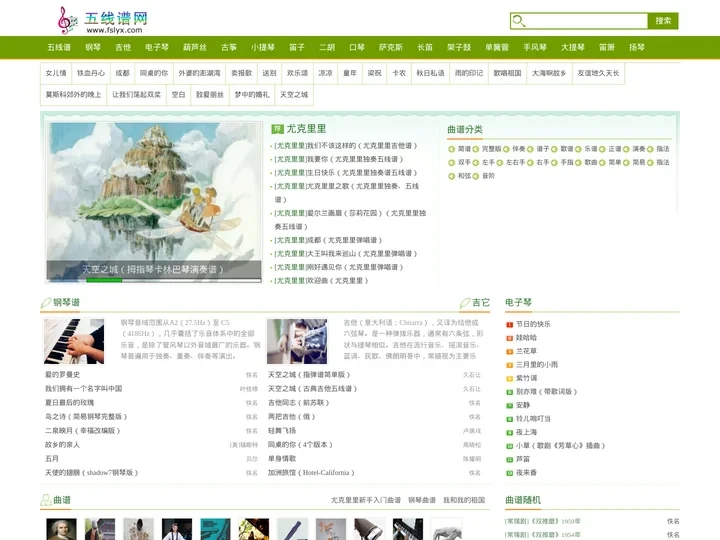This screenshot has width=720, height=540.
Task: Open 钢琴 in the green navigation bar
Action: [x=93, y=47]
